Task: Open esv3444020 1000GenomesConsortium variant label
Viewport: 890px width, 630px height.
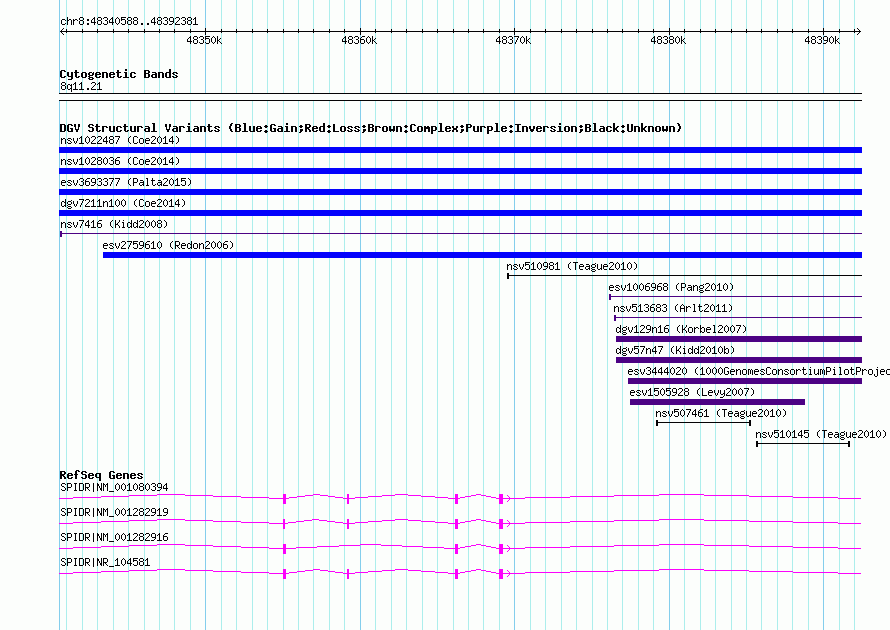Action: 758,371
